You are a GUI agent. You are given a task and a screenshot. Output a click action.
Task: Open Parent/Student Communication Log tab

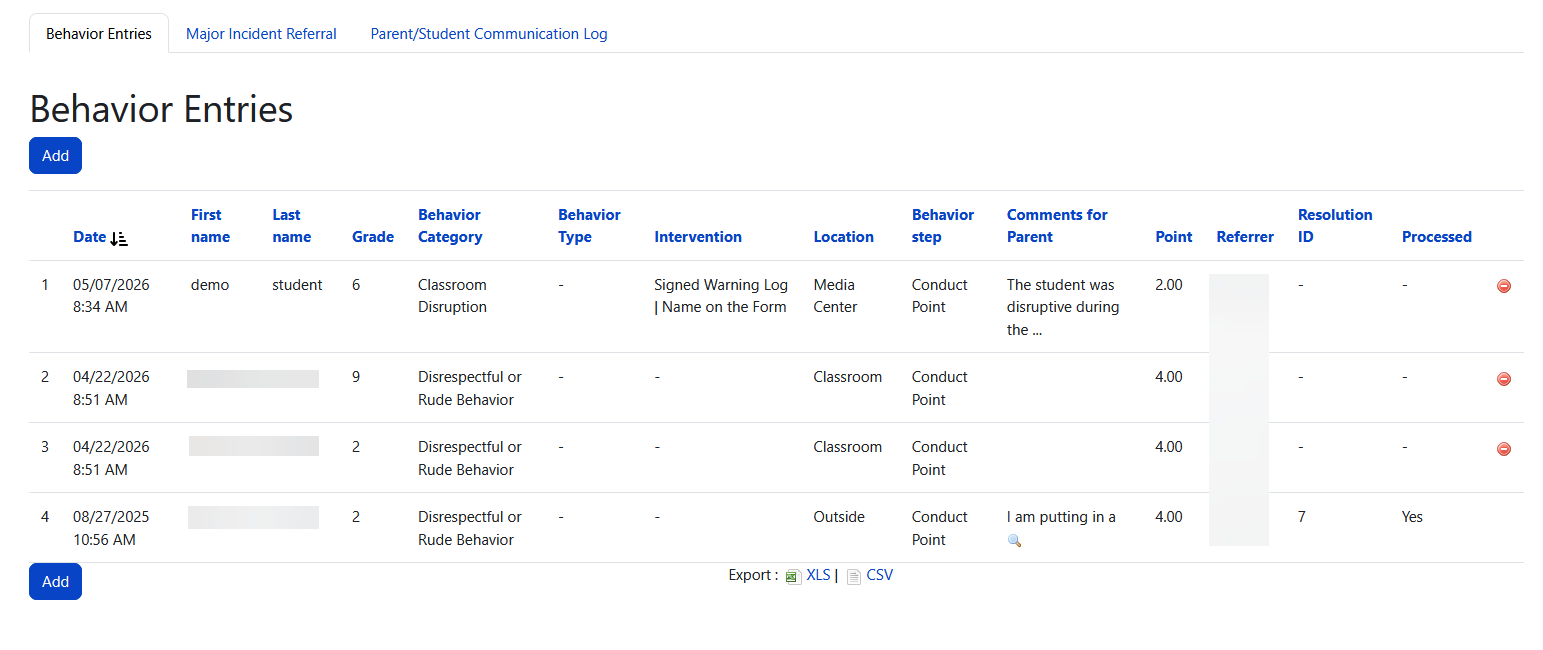coord(489,33)
